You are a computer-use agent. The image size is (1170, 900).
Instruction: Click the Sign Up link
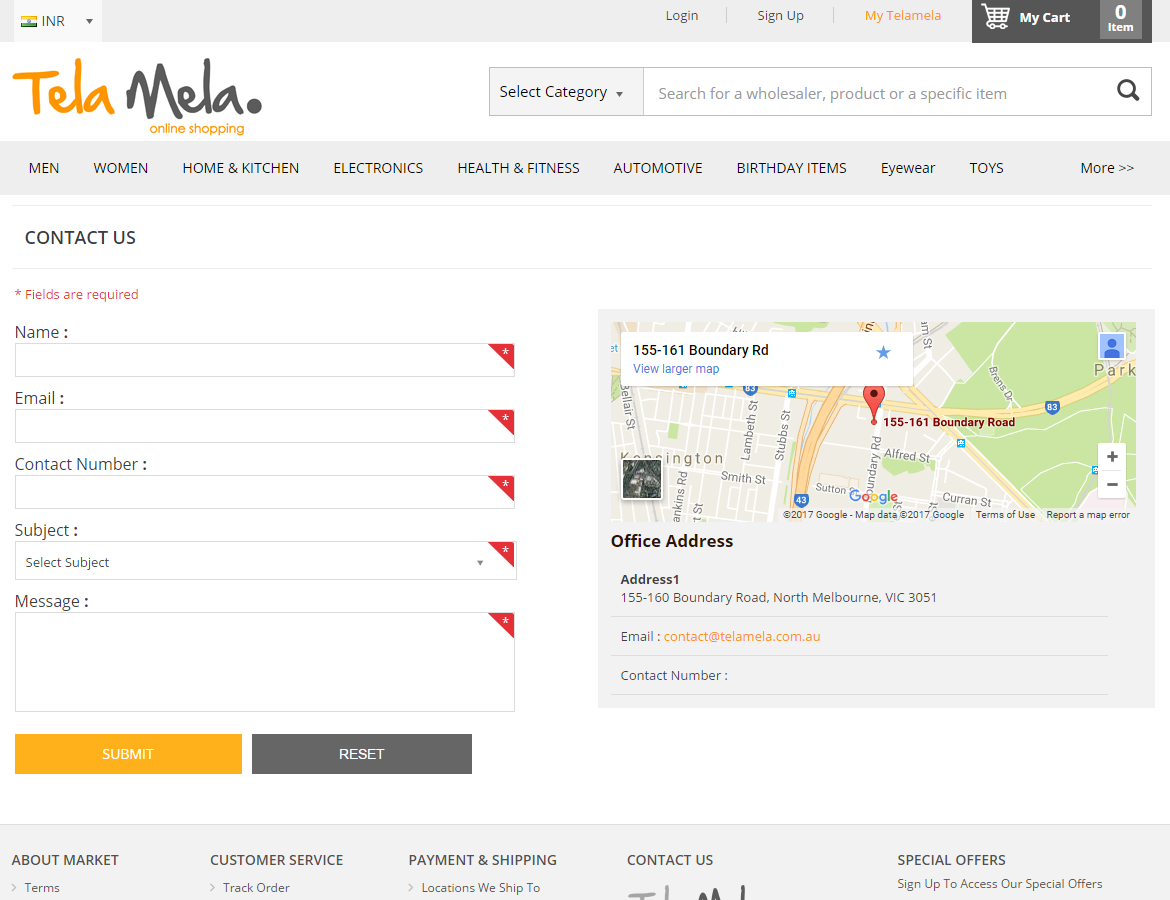[780, 16]
